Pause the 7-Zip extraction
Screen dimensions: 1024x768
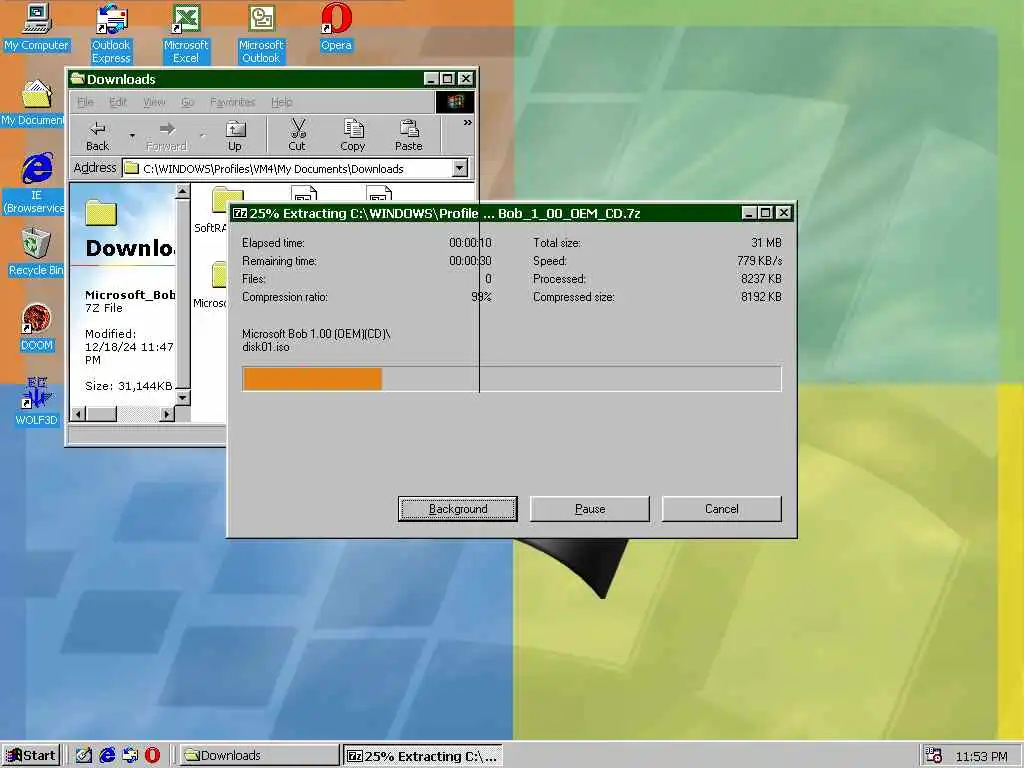(x=590, y=509)
